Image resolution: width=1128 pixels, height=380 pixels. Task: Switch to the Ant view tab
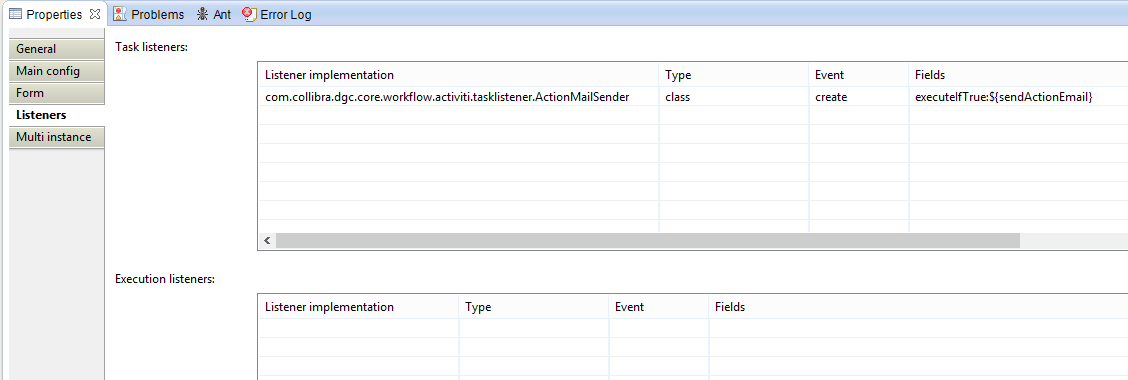coord(214,14)
